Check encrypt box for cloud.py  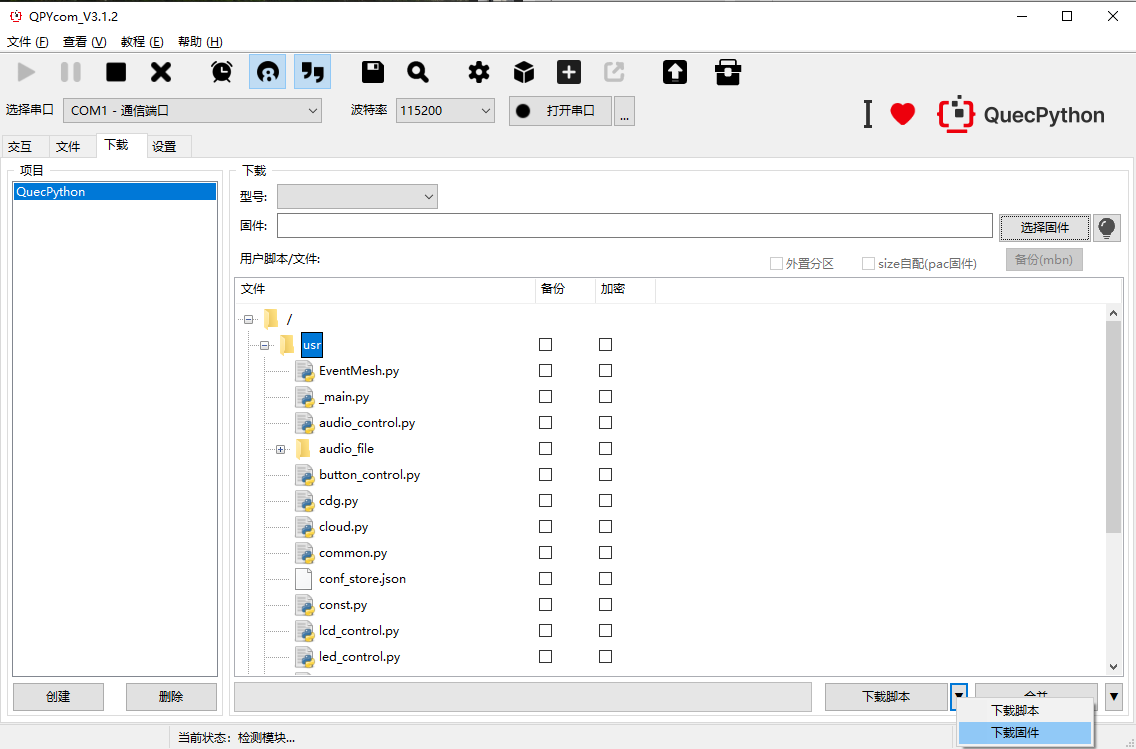point(606,527)
